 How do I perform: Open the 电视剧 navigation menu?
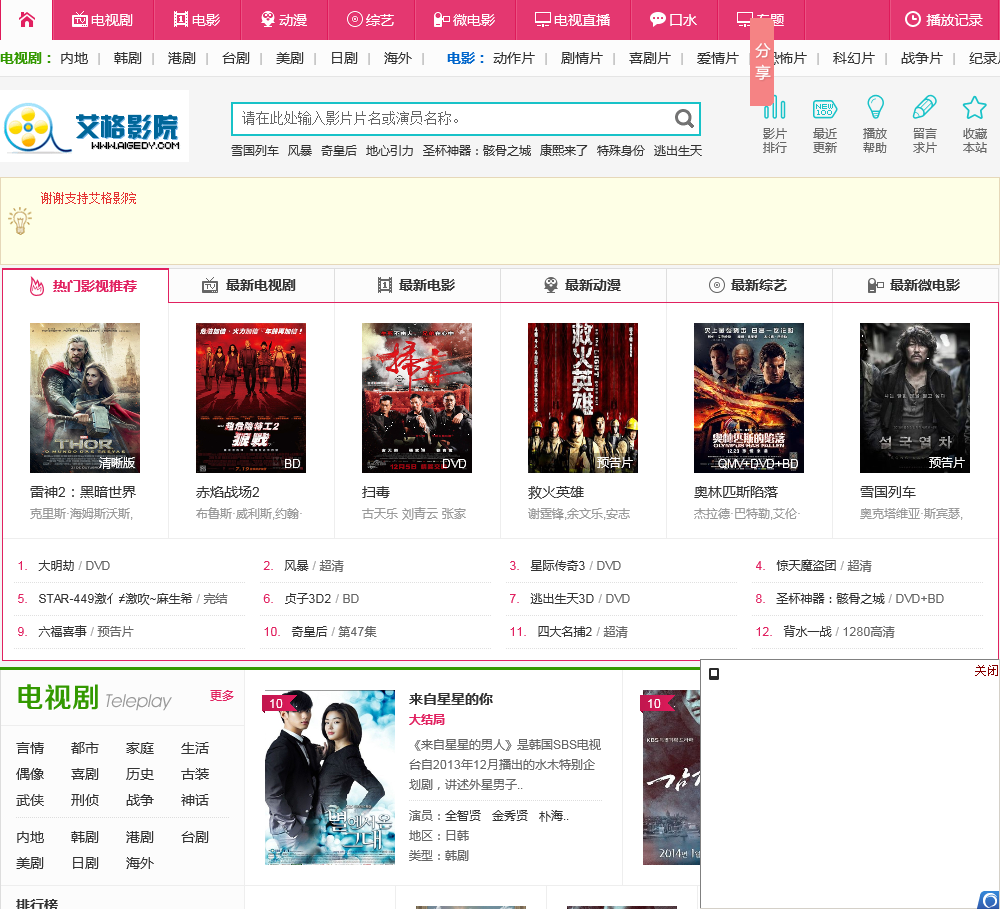(102, 20)
